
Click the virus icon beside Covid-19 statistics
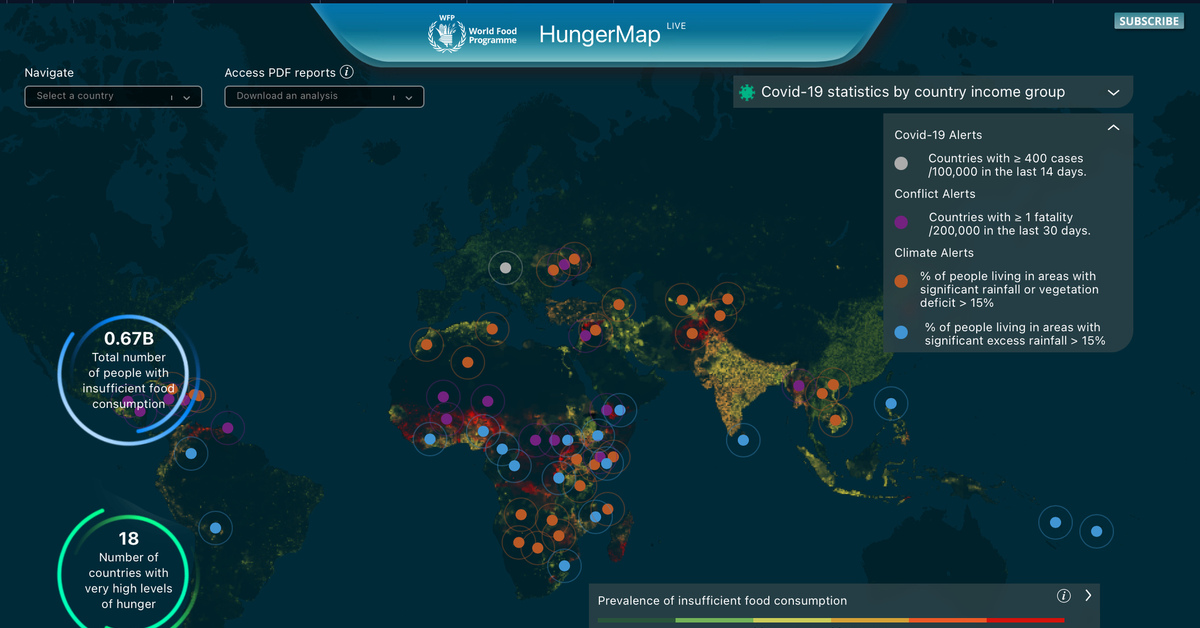(x=746, y=92)
